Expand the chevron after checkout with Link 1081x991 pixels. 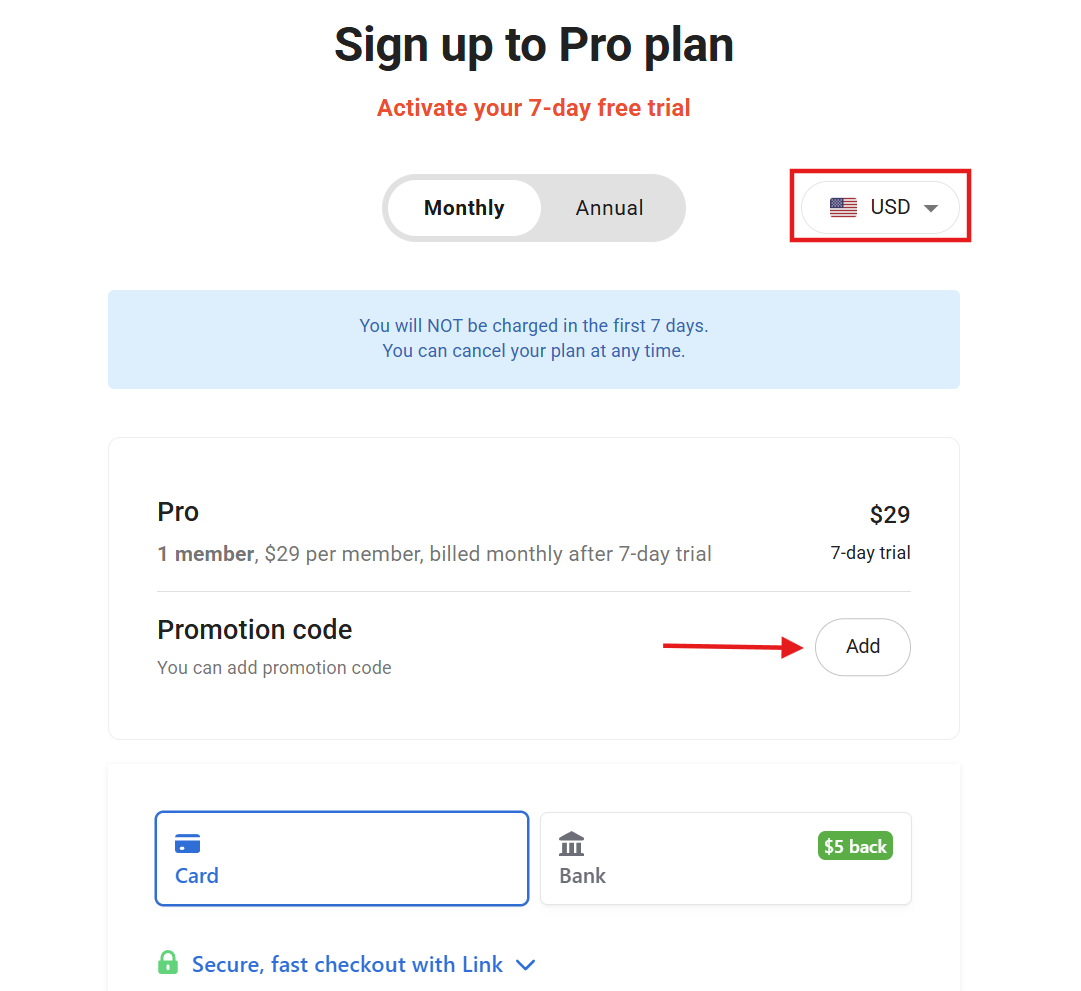point(525,965)
